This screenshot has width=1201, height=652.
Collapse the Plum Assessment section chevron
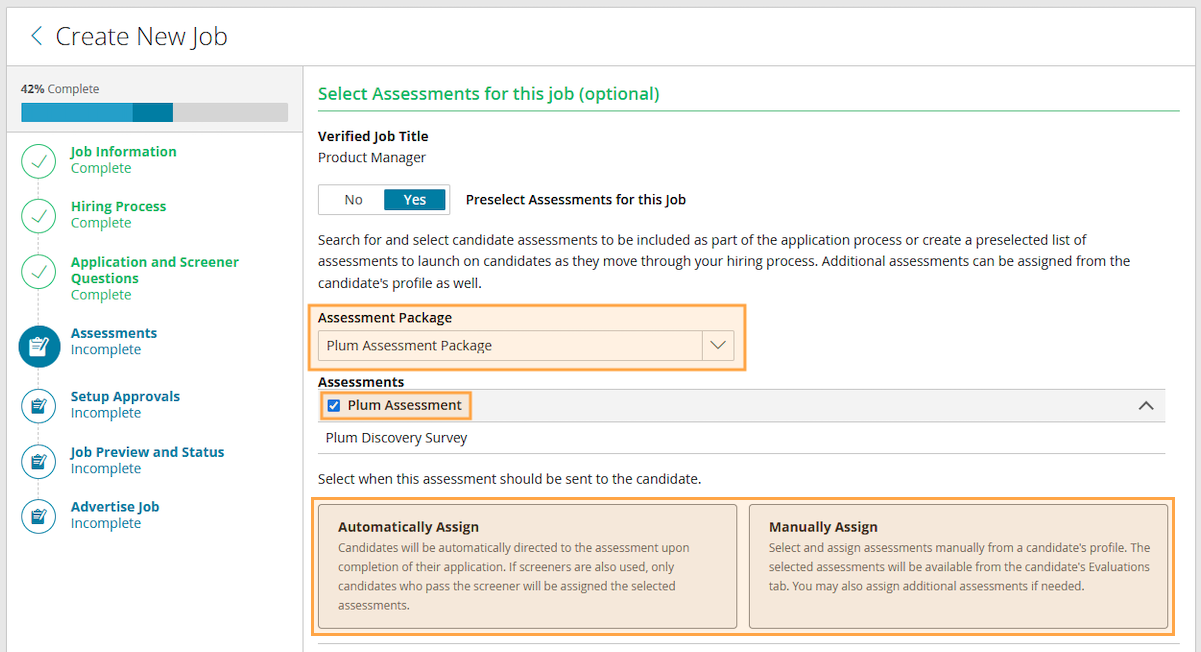1146,406
